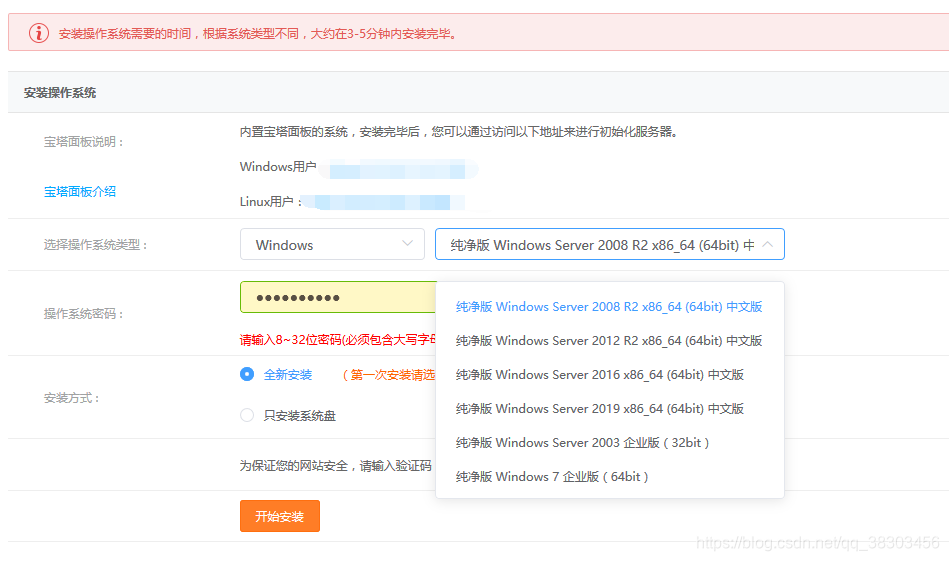Click the operating system password field

pos(338,297)
